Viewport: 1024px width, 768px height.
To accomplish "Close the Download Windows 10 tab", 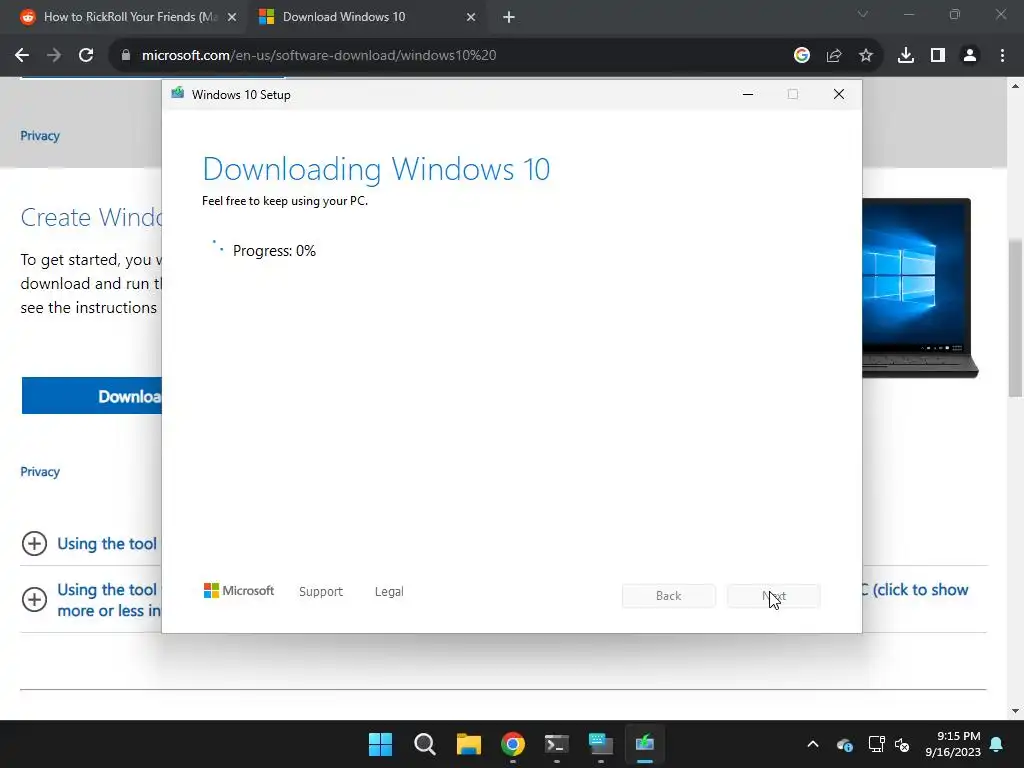I will coord(471,18).
